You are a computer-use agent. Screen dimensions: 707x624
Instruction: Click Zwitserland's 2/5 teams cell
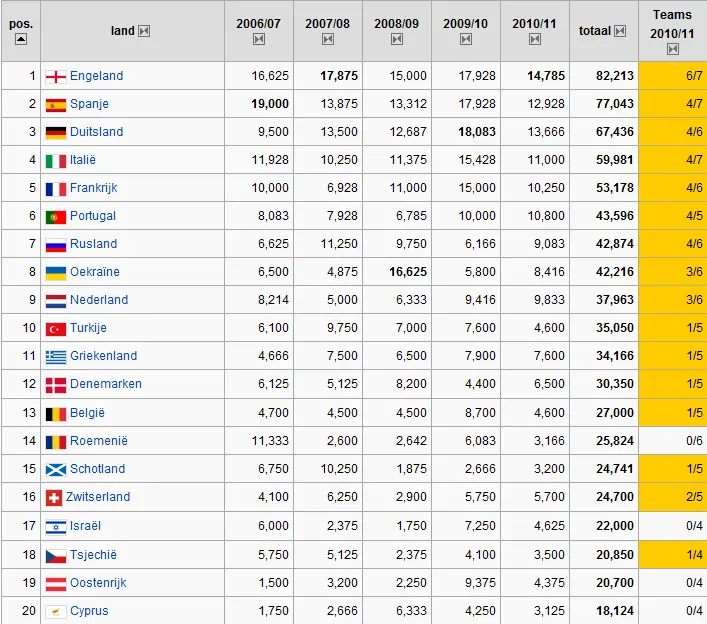pyautogui.click(x=673, y=496)
